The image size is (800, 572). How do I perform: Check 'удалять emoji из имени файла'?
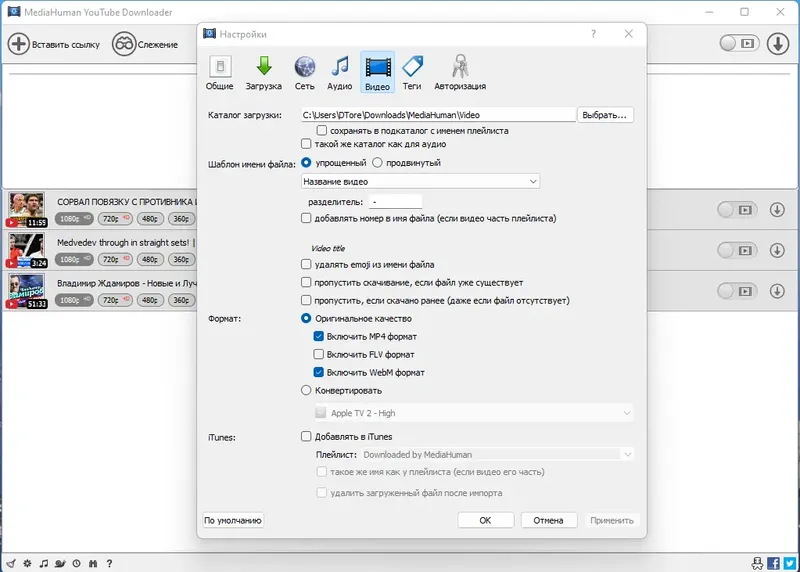point(306,264)
